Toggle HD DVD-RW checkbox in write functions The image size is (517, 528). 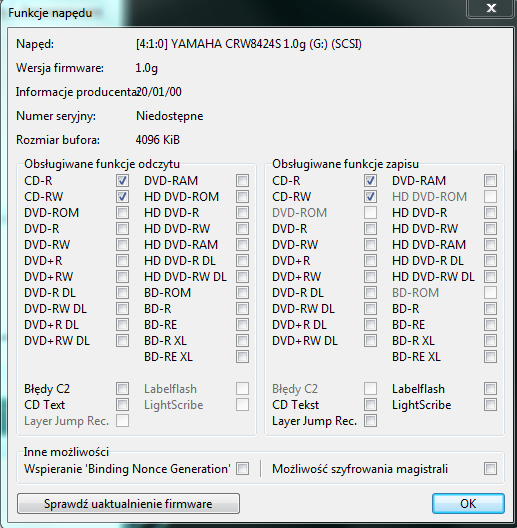point(490,228)
